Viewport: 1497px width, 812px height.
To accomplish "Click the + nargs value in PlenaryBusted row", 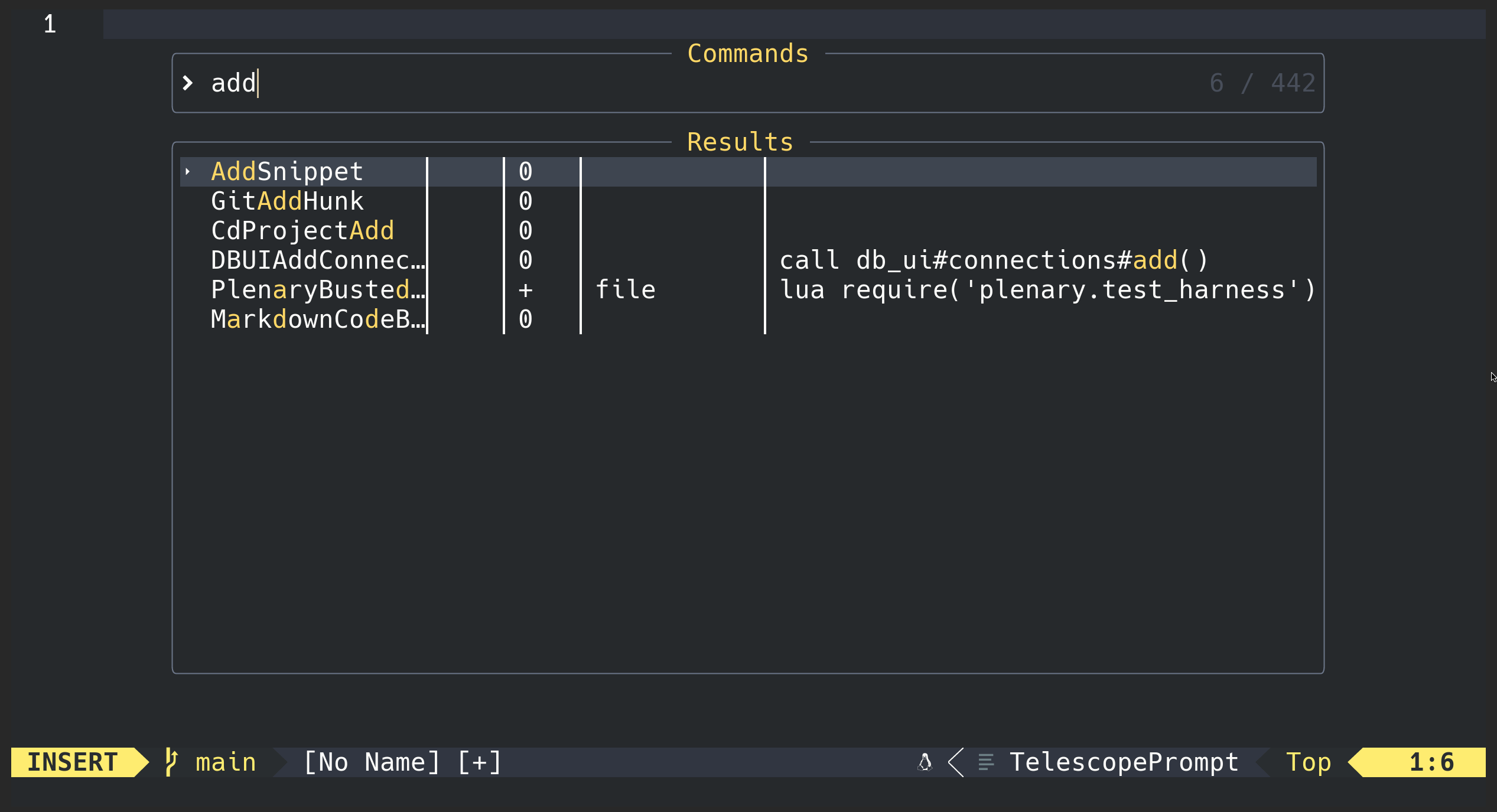I will pyautogui.click(x=525, y=290).
